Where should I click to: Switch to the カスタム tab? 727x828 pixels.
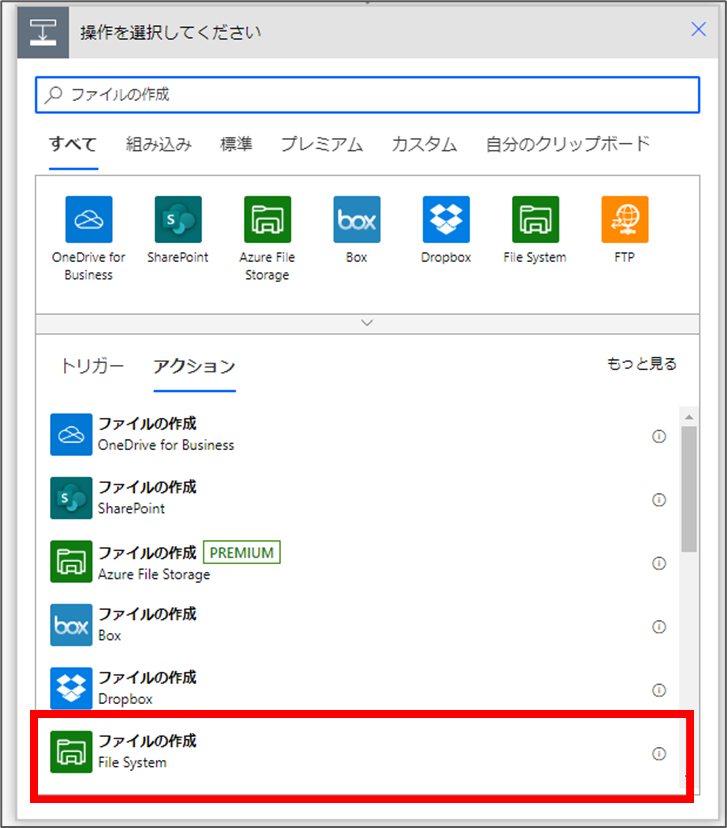(424, 144)
